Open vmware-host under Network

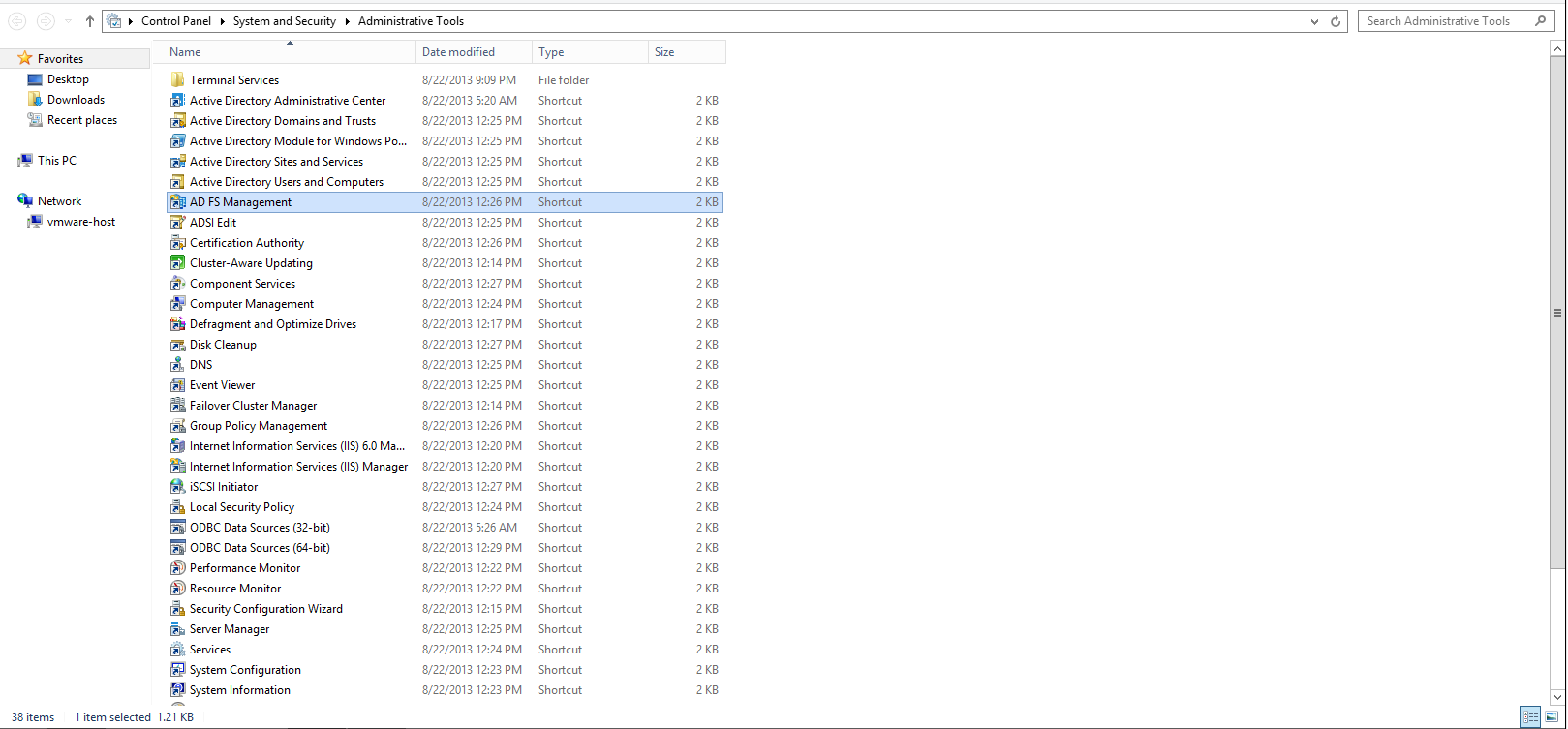pyautogui.click(x=80, y=222)
